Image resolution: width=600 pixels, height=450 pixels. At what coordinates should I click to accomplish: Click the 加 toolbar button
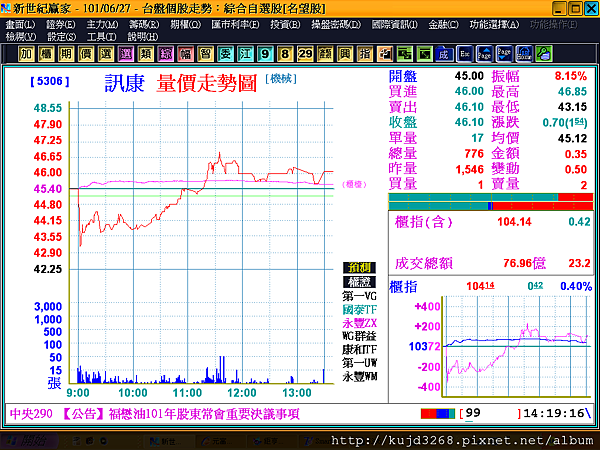click(x=26, y=54)
